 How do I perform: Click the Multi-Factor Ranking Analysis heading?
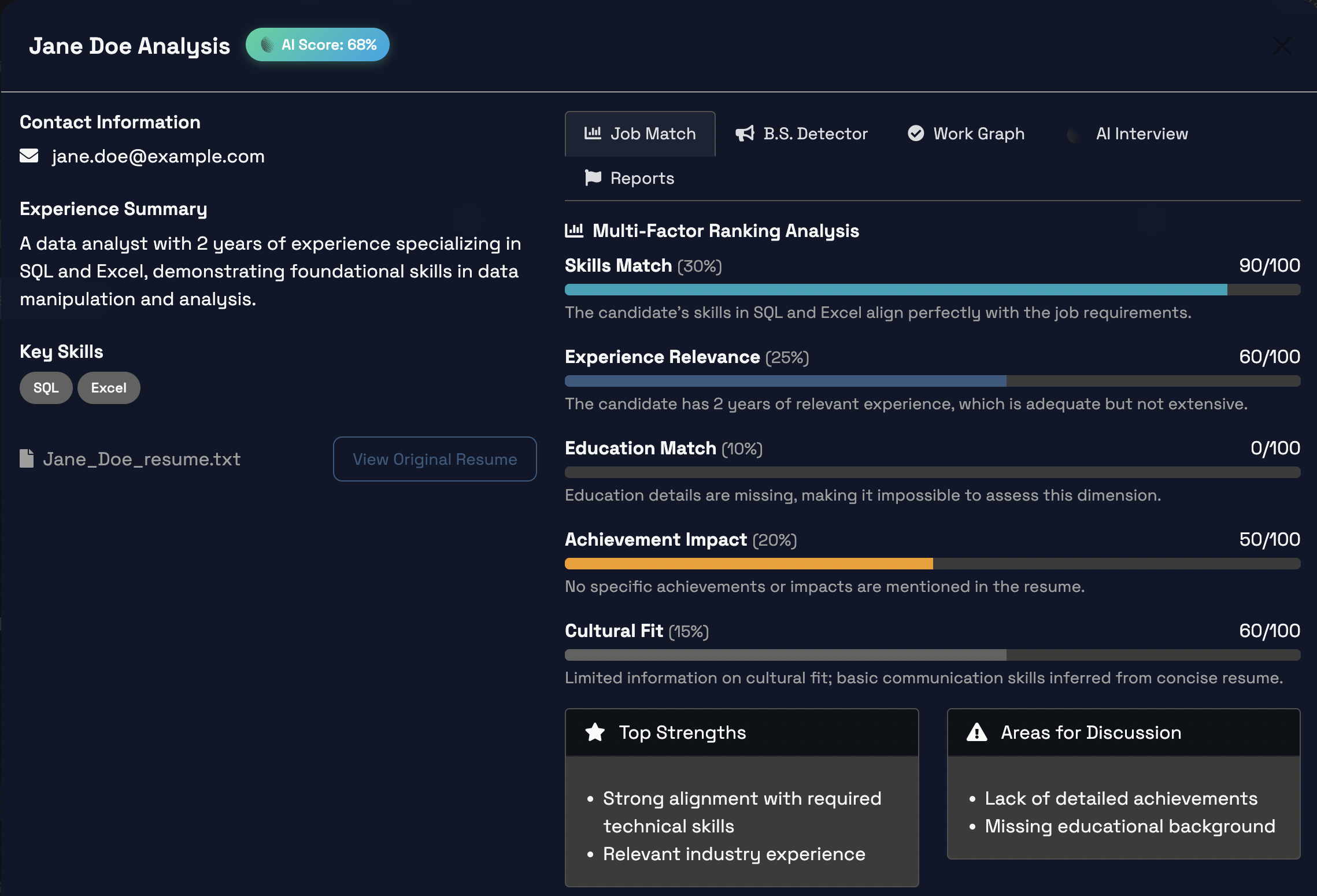726,231
